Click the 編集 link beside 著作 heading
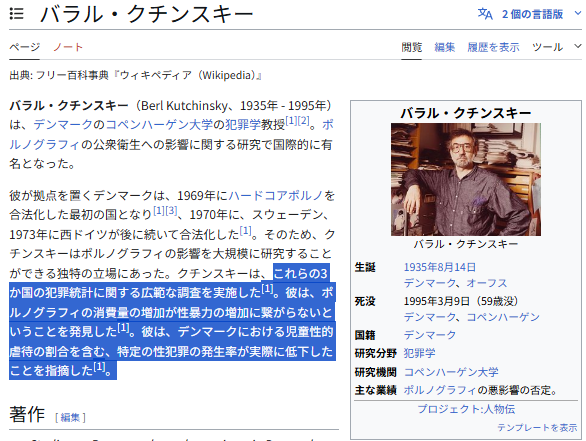Image resolution: width=586 pixels, height=441 pixels. pos(70,417)
